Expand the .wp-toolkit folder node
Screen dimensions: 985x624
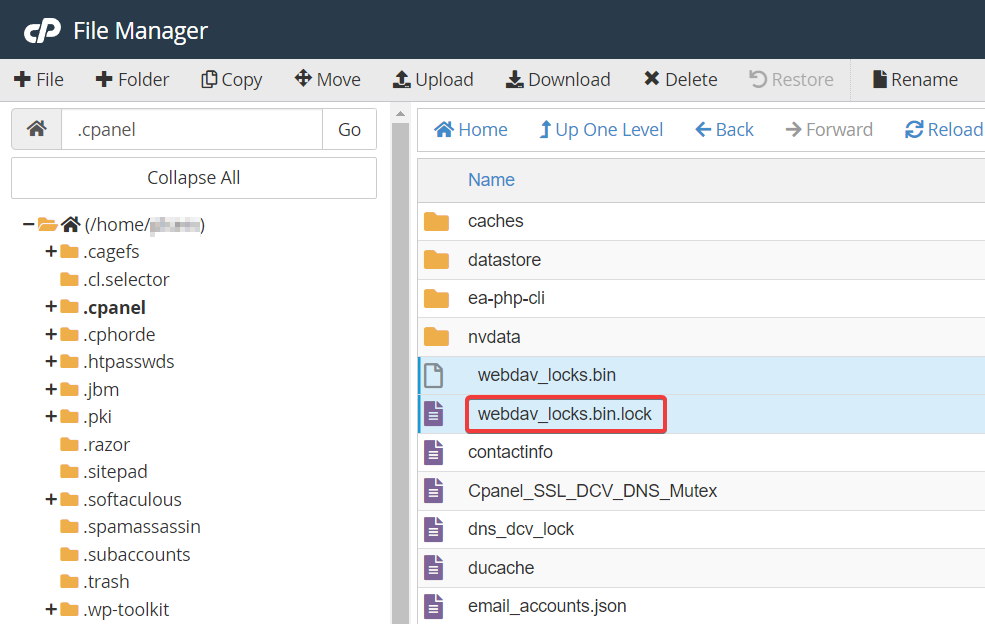pos(51,609)
